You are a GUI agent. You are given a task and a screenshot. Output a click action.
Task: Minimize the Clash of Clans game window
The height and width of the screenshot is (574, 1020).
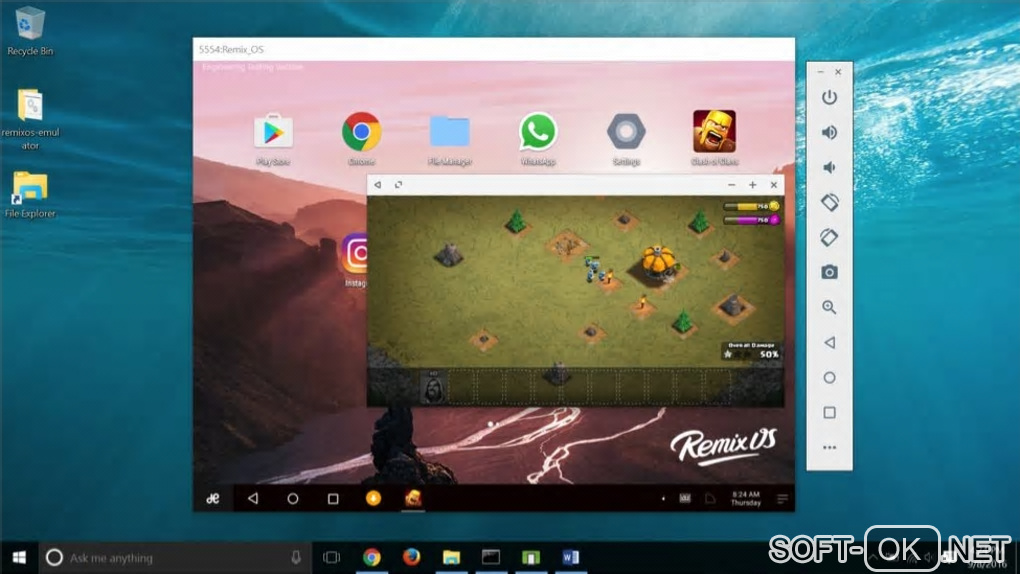[x=731, y=185]
